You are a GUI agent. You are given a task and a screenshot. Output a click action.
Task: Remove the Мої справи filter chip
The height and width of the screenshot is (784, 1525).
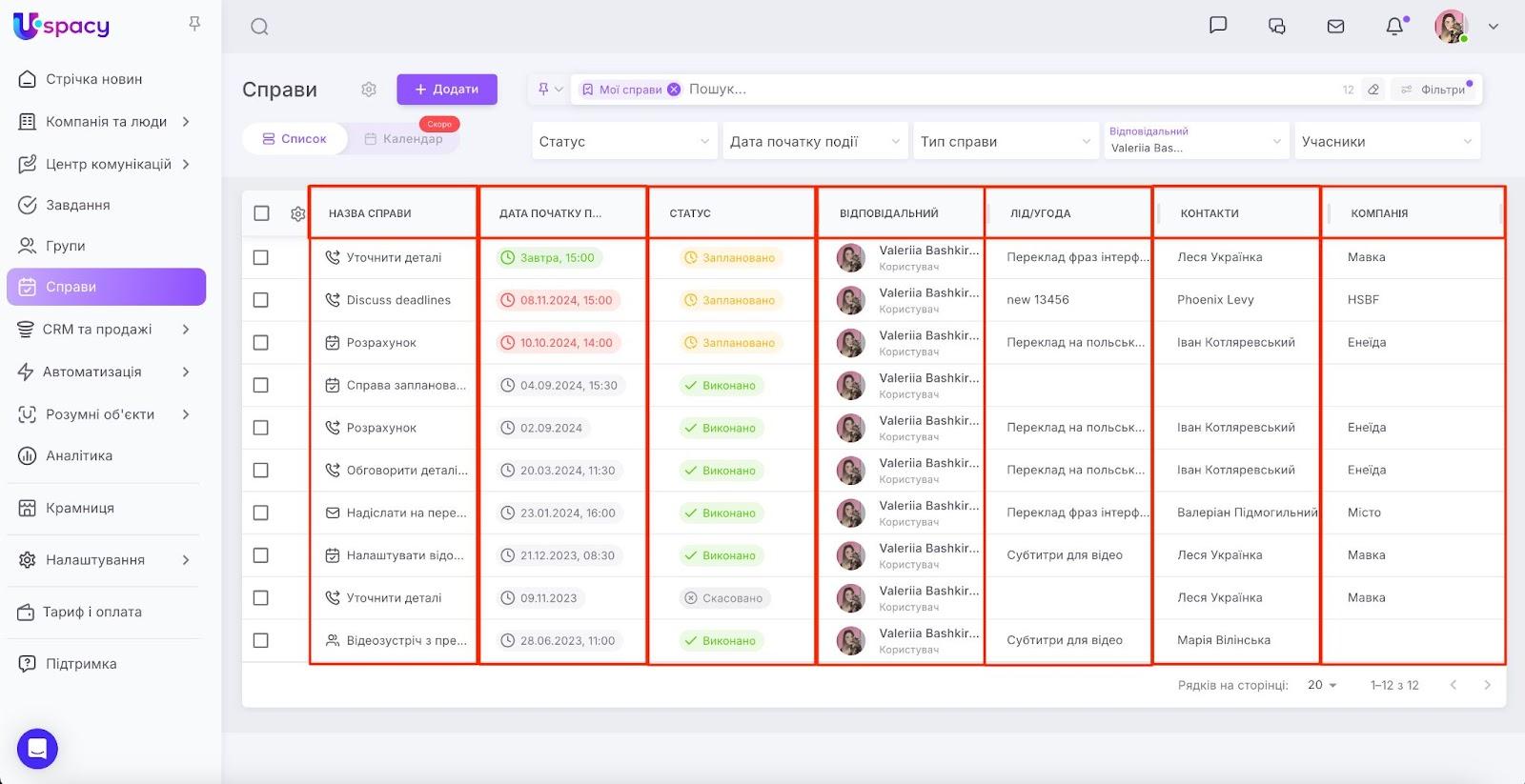[674, 89]
